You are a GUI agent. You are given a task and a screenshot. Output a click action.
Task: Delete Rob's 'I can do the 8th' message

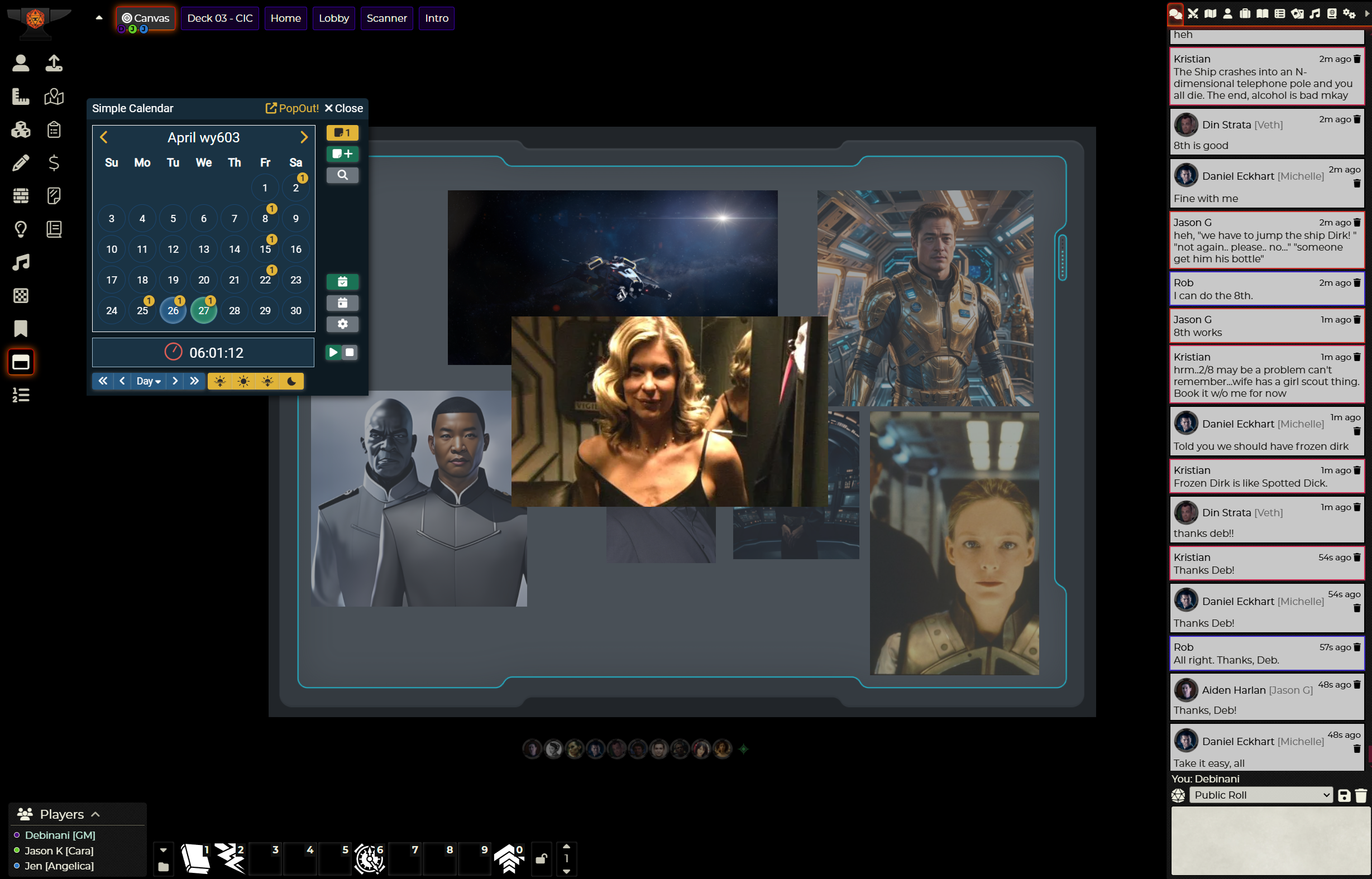point(1357,283)
